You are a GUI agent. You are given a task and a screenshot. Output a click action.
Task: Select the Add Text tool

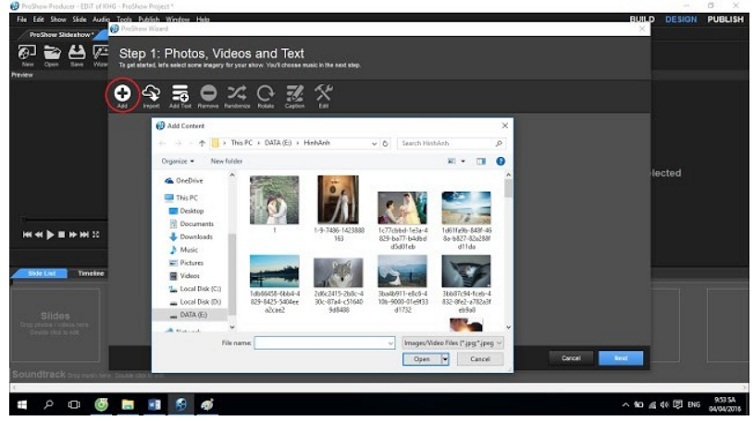pos(180,93)
